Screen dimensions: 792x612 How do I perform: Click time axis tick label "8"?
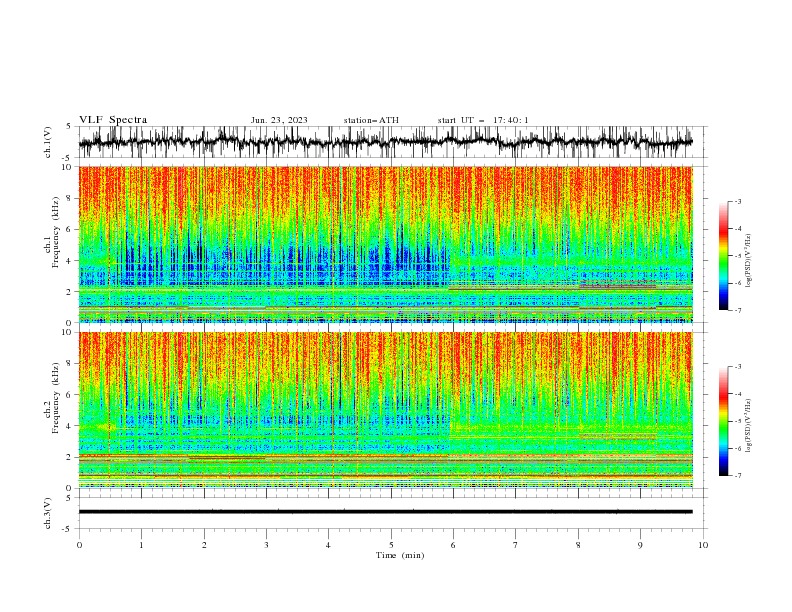(x=578, y=545)
